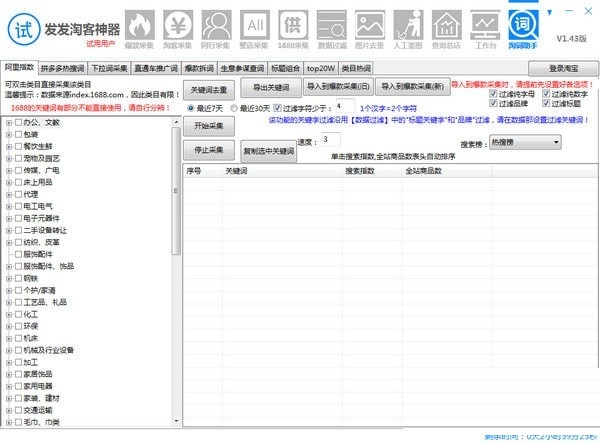
Task: Click the round 试 app logo
Action: [24, 29]
